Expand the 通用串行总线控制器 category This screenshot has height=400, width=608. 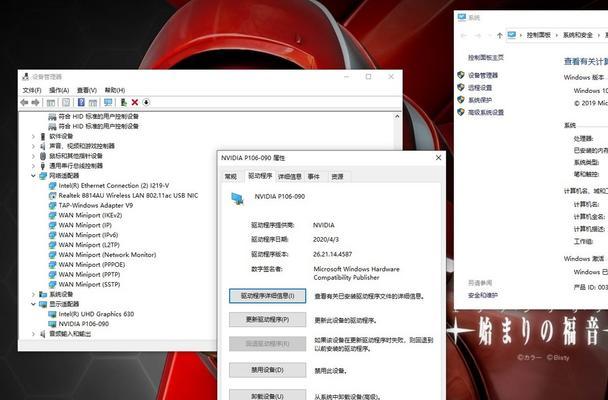[x=33, y=166]
